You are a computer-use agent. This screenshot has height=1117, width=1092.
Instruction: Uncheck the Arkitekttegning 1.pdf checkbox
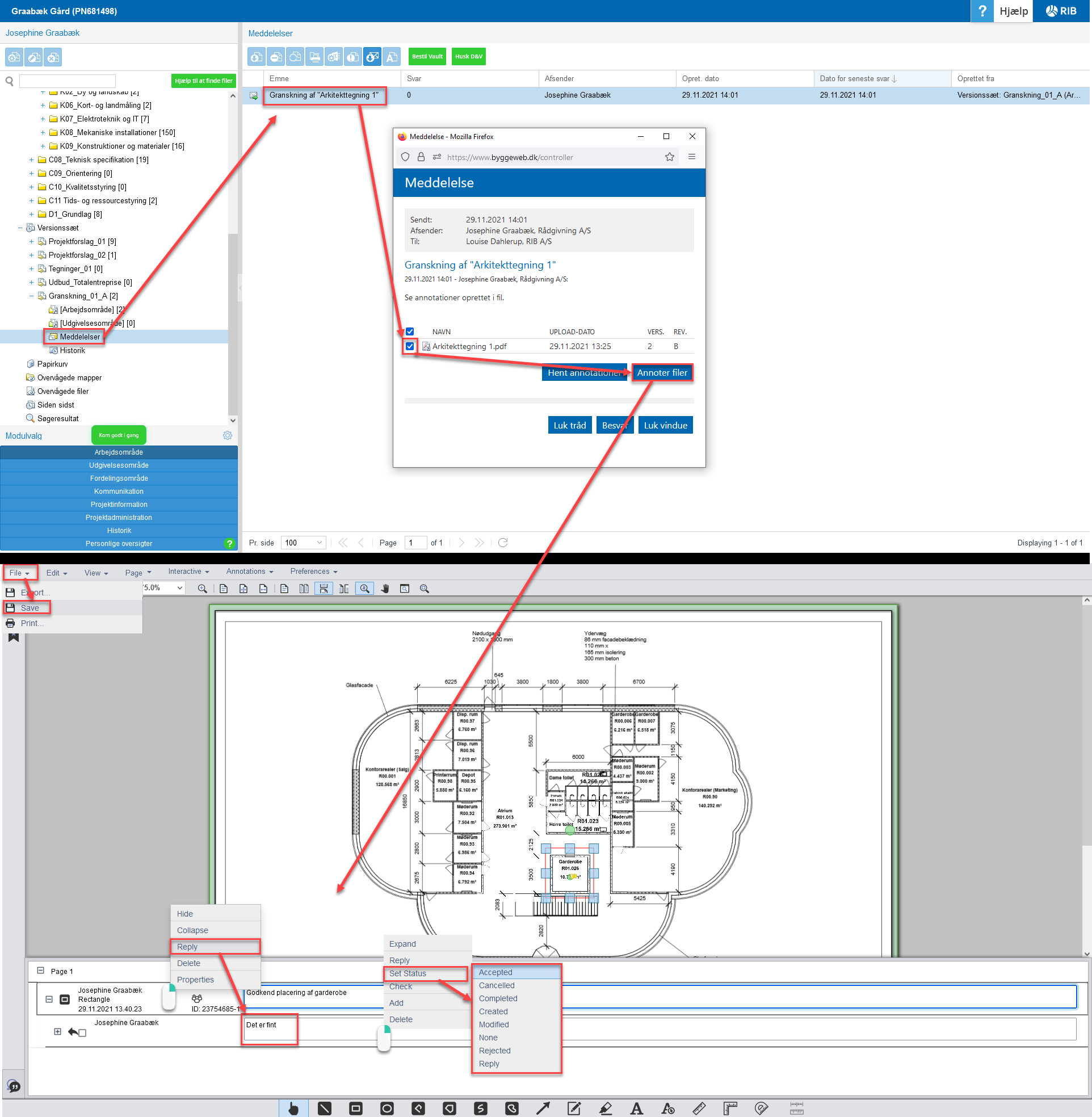tap(410, 346)
